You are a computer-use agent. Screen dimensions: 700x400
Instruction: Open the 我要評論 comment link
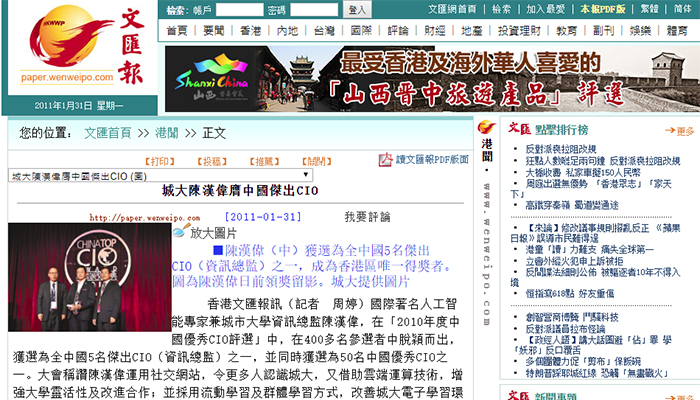[368, 216]
